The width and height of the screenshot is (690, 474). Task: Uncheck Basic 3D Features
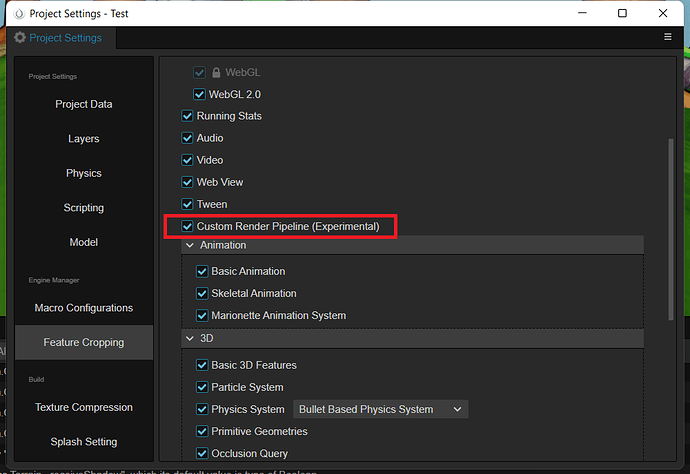(x=202, y=365)
